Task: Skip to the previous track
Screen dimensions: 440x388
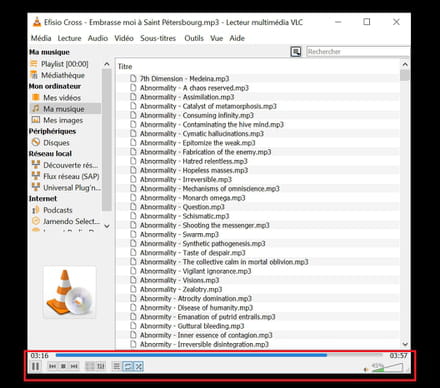Action: [52, 366]
